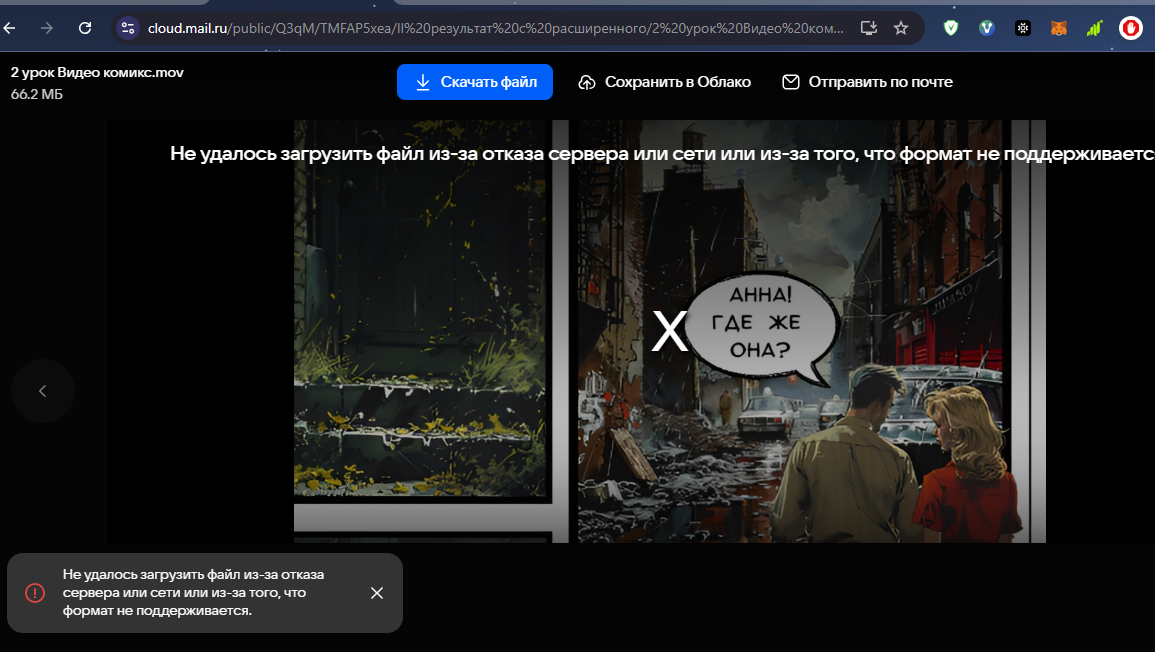This screenshot has width=1155, height=652.
Task: Click the file name 2 урок Видео комикс.mov
Action: coord(97,72)
